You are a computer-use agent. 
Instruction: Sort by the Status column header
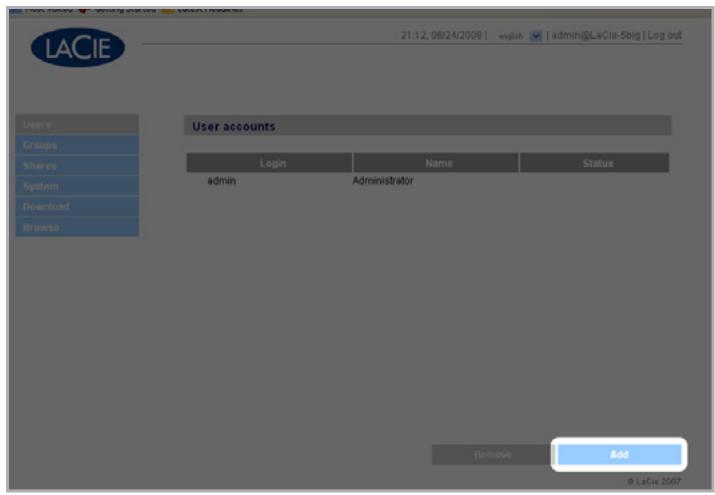point(594,163)
